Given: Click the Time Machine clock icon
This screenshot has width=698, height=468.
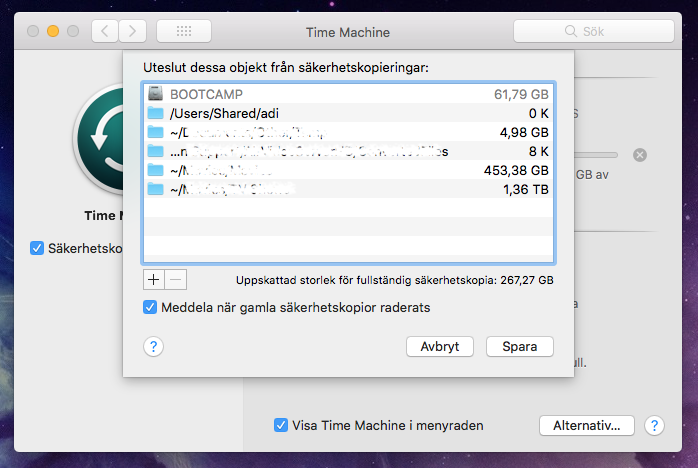Looking at the screenshot, I should 99,139.
